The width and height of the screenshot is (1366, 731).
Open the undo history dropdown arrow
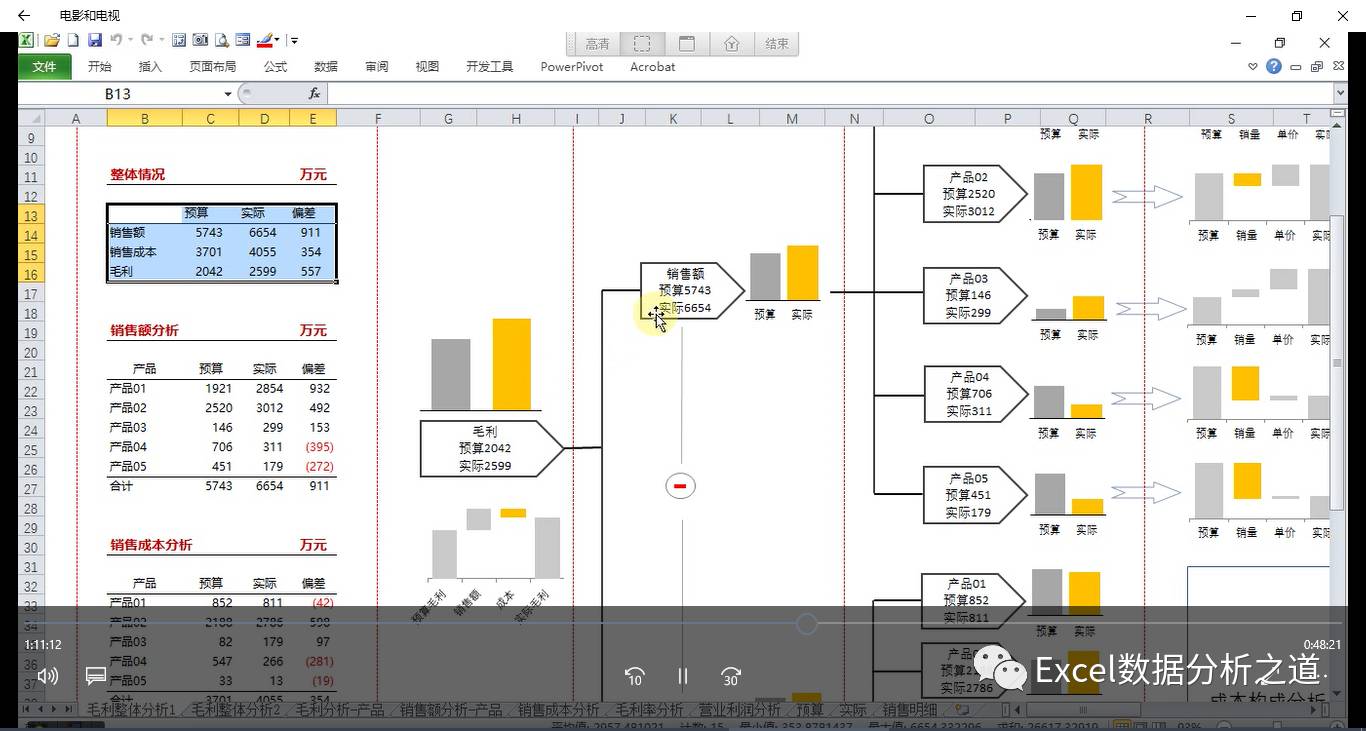[x=130, y=40]
